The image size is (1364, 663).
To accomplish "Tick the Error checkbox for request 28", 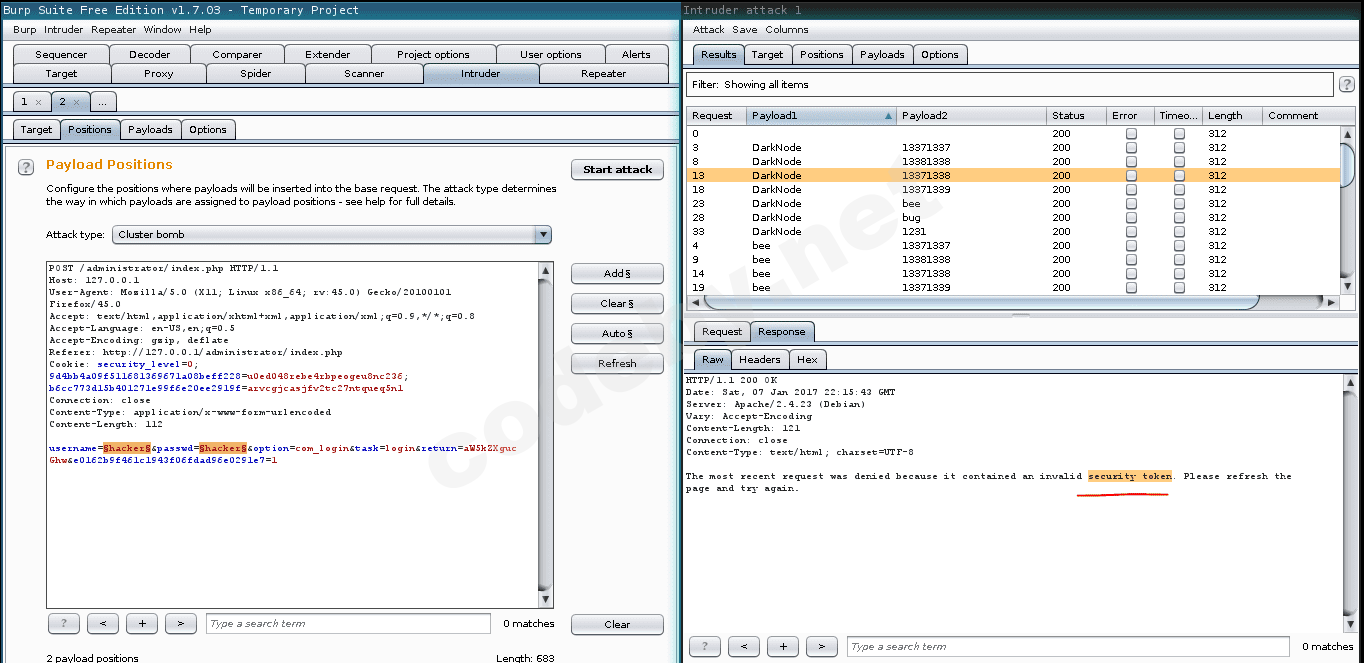I will click(x=1131, y=218).
